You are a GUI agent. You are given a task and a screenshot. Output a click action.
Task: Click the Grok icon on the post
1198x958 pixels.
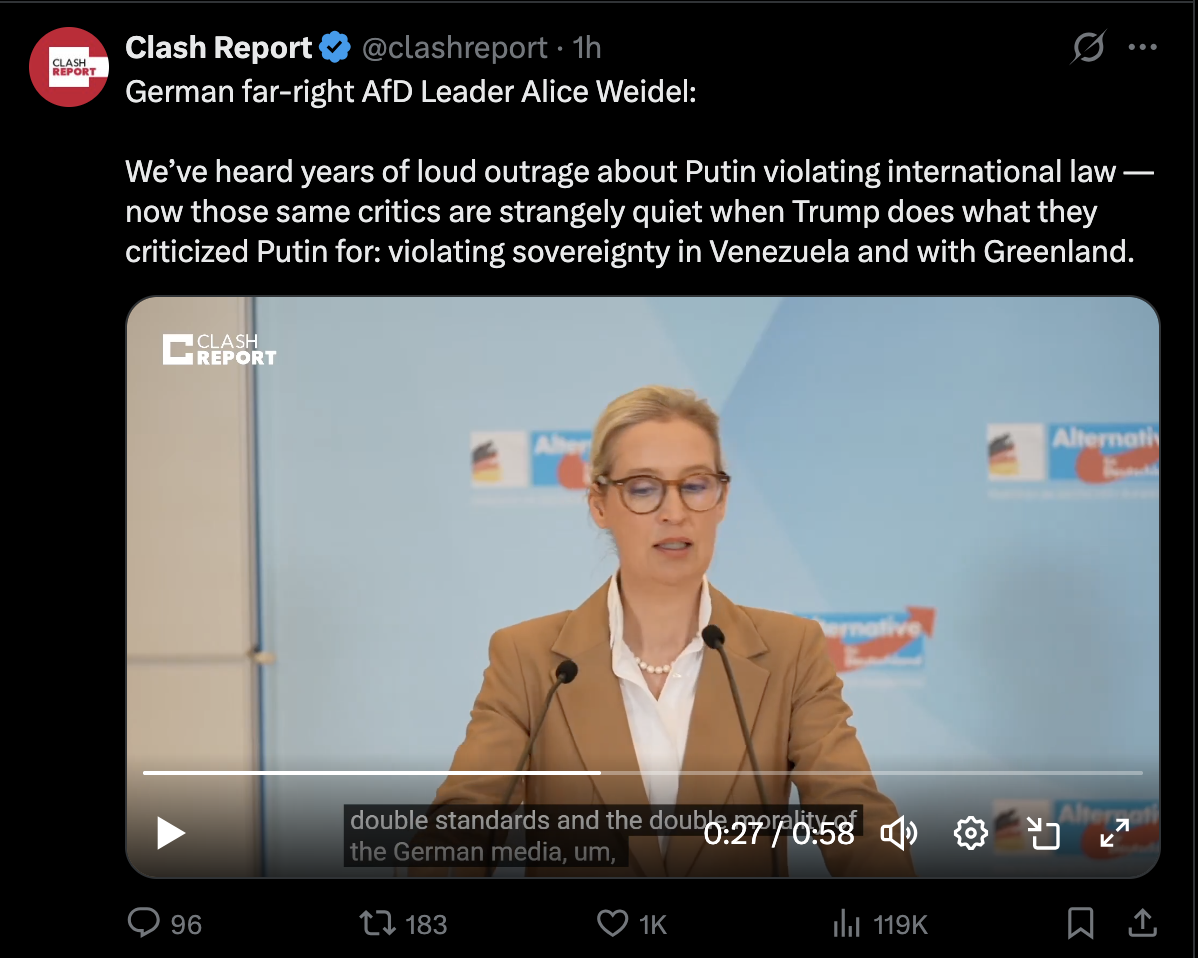(x=1088, y=47)
